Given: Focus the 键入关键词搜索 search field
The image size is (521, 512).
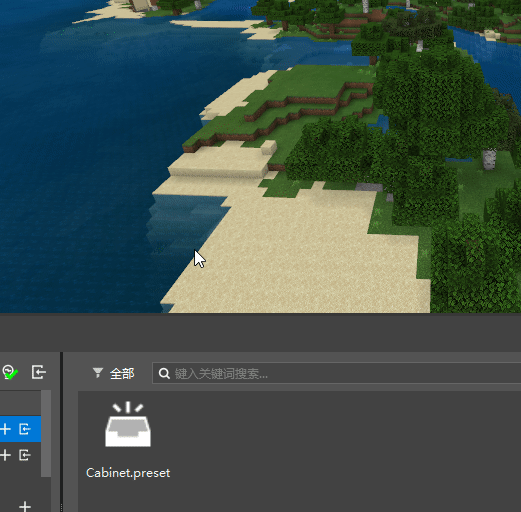Looking at the screenshot, I should (x=337, y=373).
